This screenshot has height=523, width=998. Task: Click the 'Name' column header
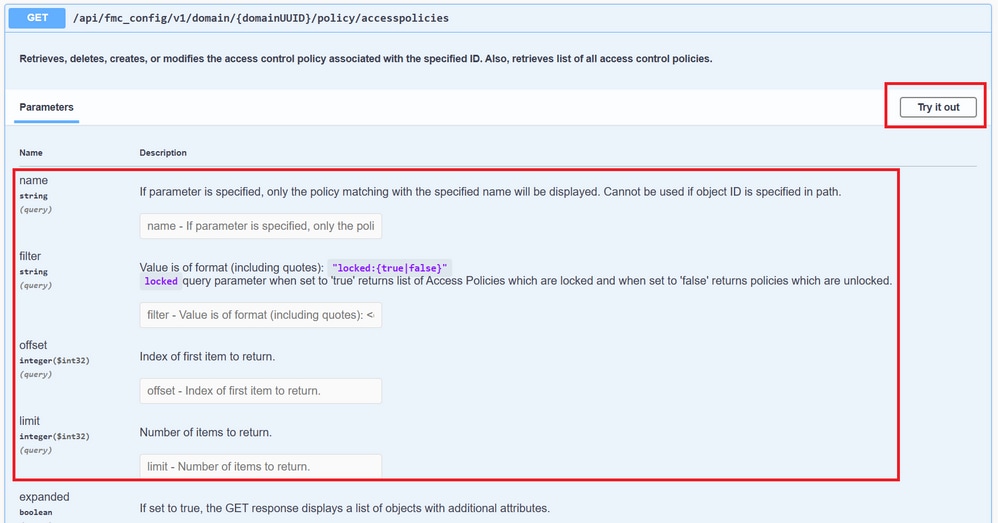point(31,153)
